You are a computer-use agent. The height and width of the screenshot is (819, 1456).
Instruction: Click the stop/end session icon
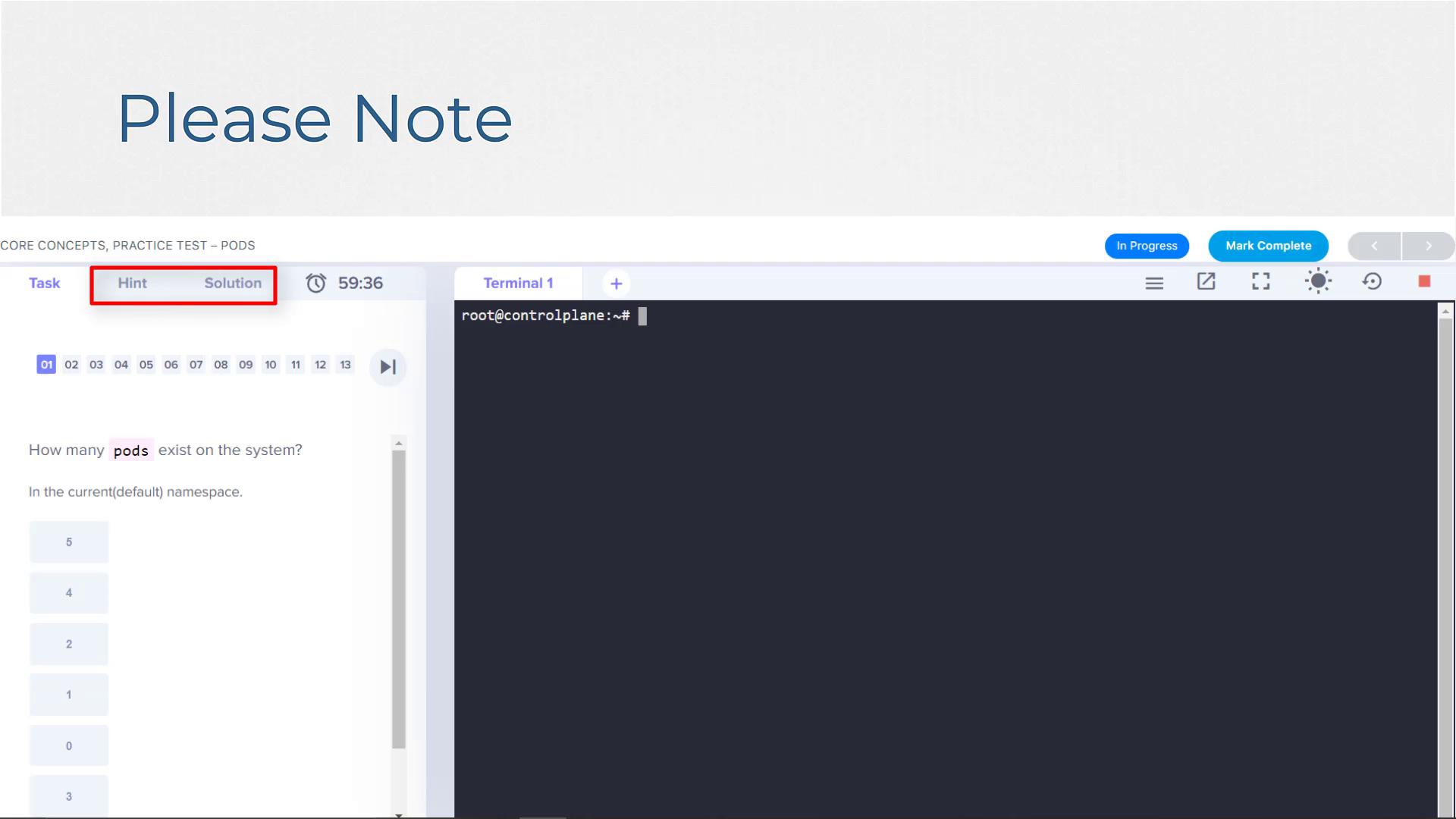click(x=1425, y=281)
